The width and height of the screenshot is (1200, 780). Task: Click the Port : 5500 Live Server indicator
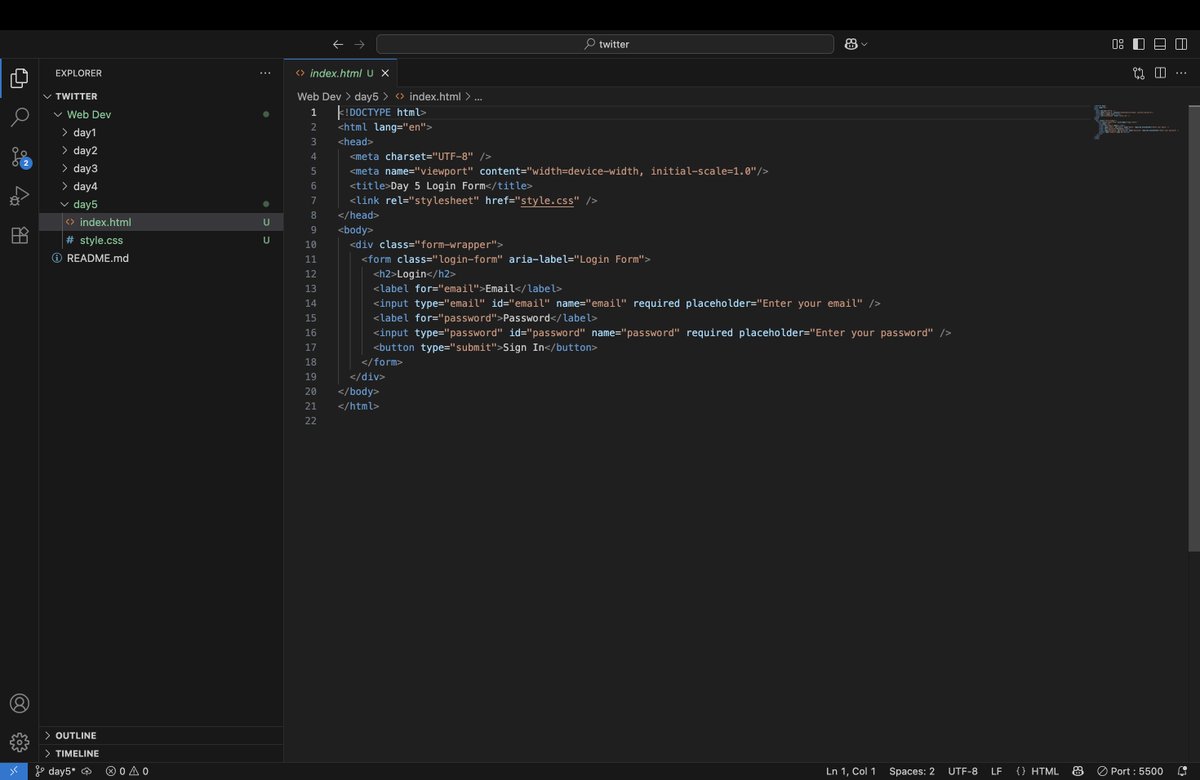pyautogui.click(x=1130, y=771)
